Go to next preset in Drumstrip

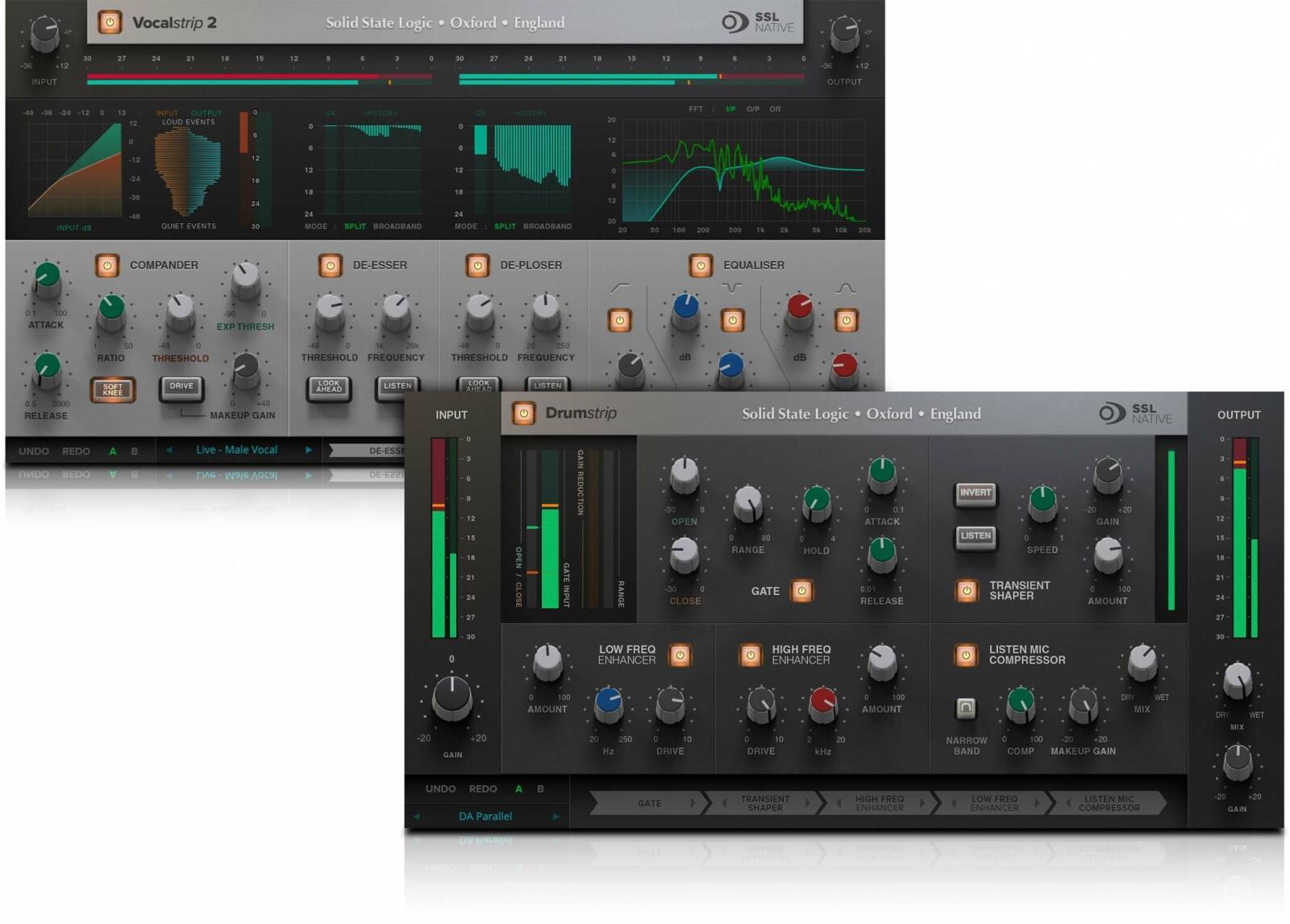coord(556,817)
